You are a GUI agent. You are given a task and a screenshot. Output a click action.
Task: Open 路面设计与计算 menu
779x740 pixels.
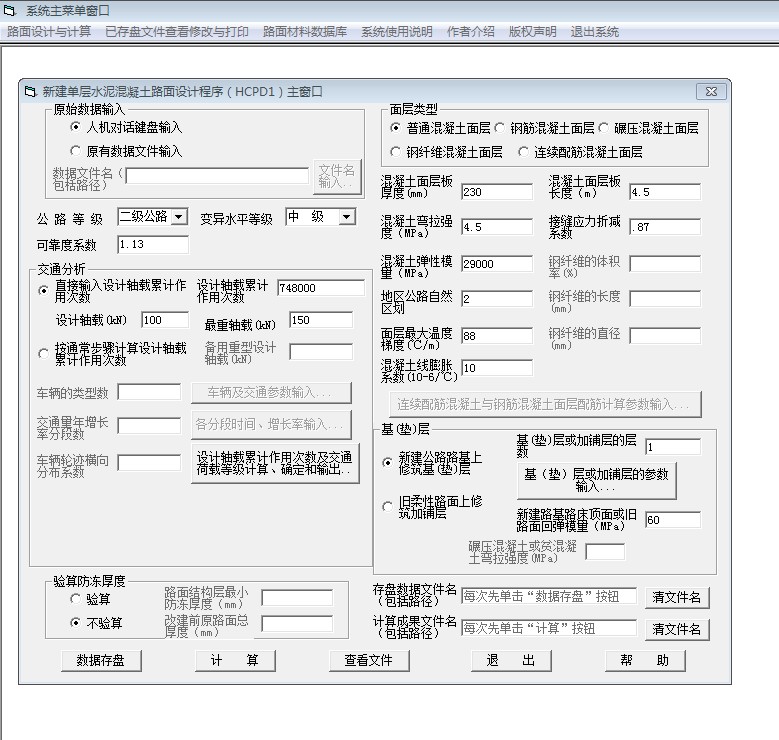tap(49, 32)
